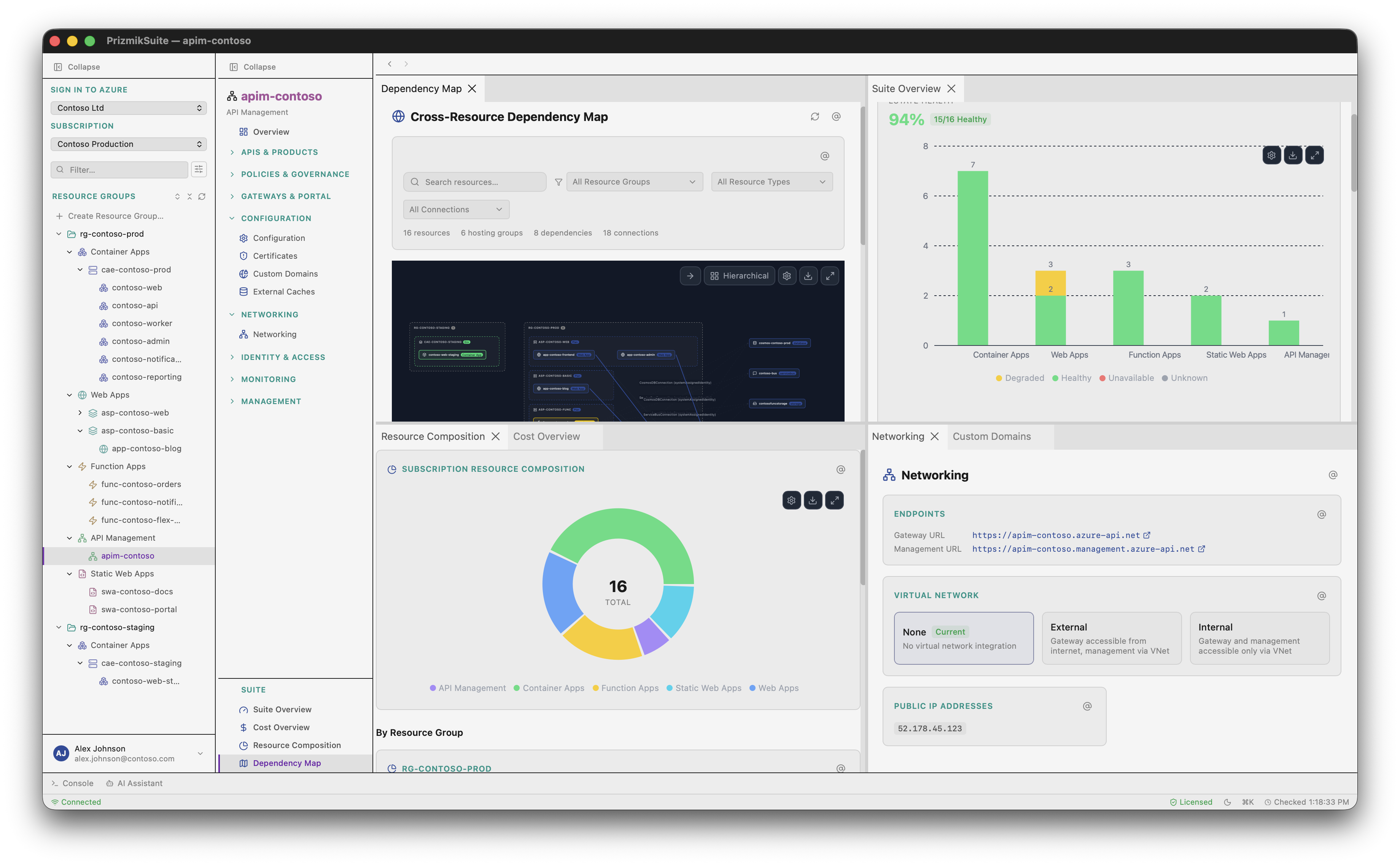
Task: Expand APIS & PRODUCTS section
Action: pyautogui.click(x=279, y=152)
